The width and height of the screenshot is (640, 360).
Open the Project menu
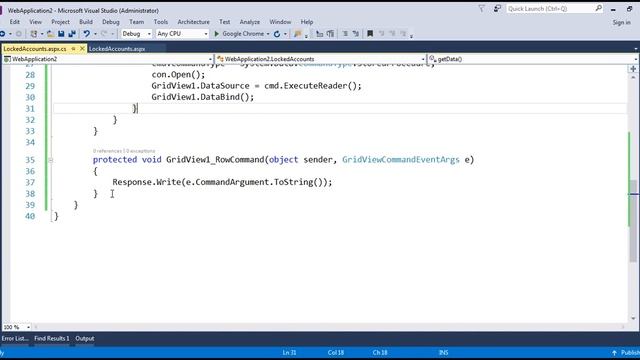[60, 22]
